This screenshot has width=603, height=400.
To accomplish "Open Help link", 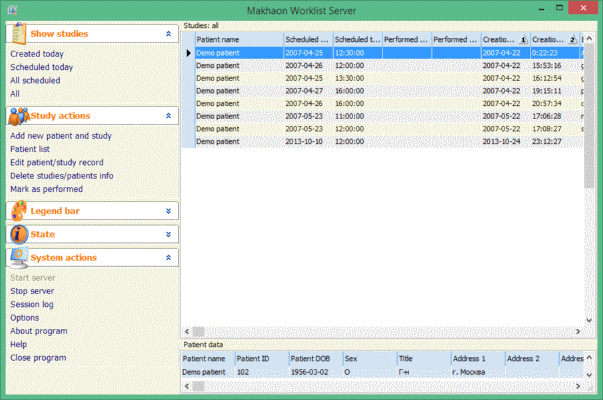I will [x=18, y=344].
